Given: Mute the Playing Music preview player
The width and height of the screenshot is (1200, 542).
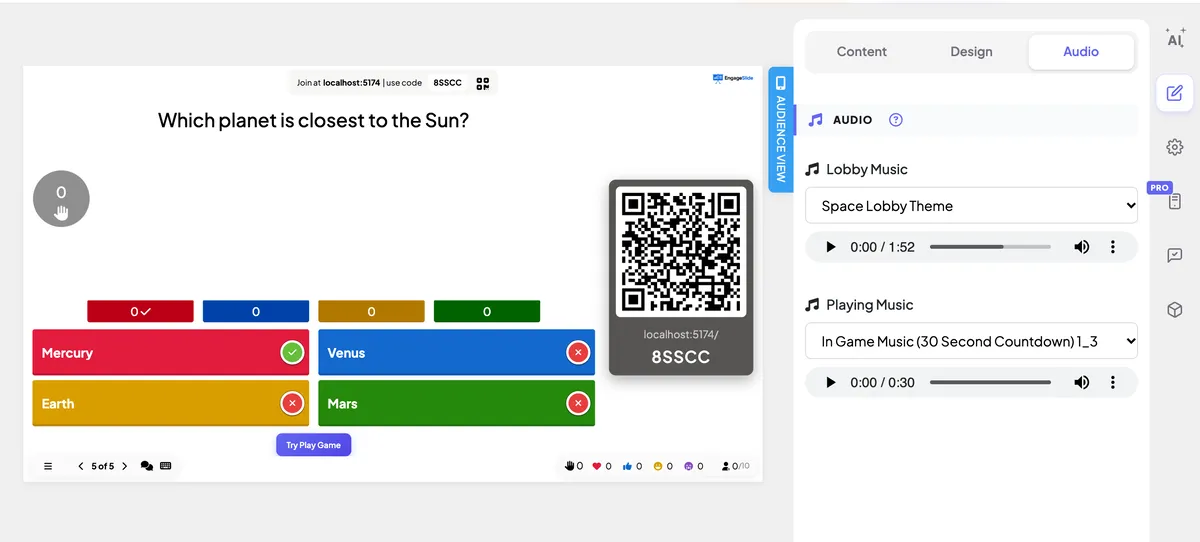Looking at the screenshot, I should (x=1082, y=382).
